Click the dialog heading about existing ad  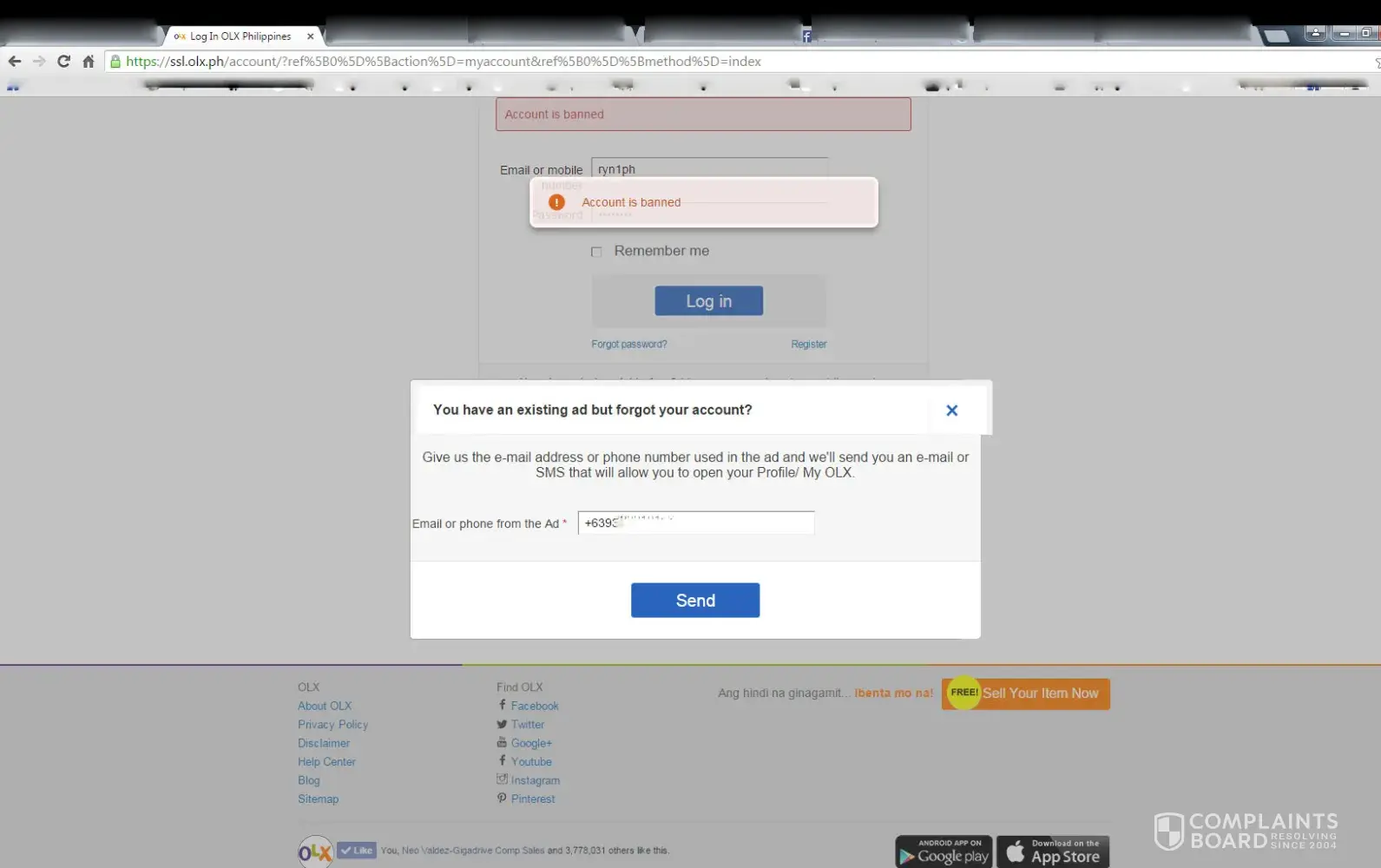[593, 410]
